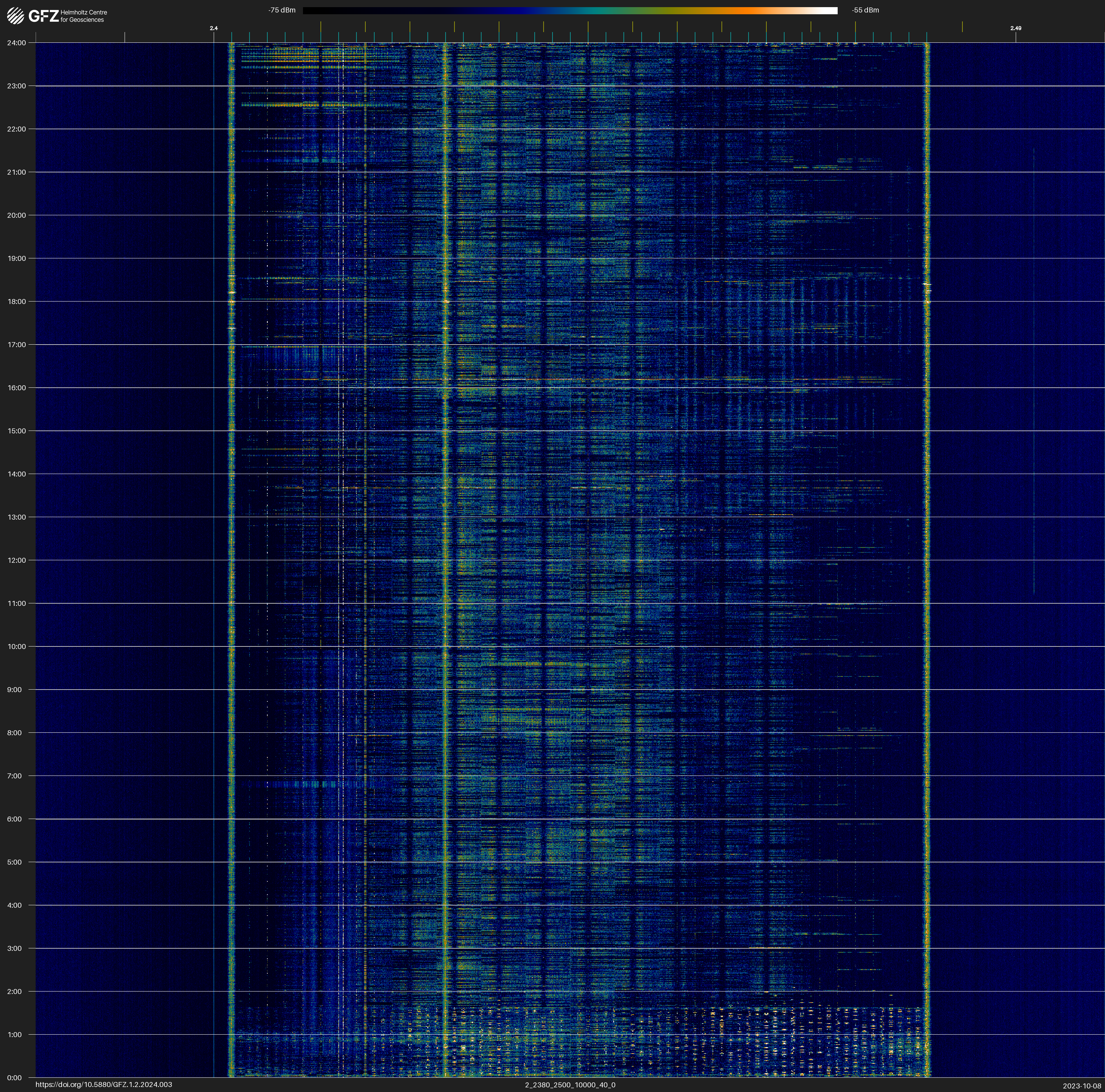Viewport: 1105px width, 1092px height.
Task: Click the 3:00 time axis label
Action: pos(15,948)
